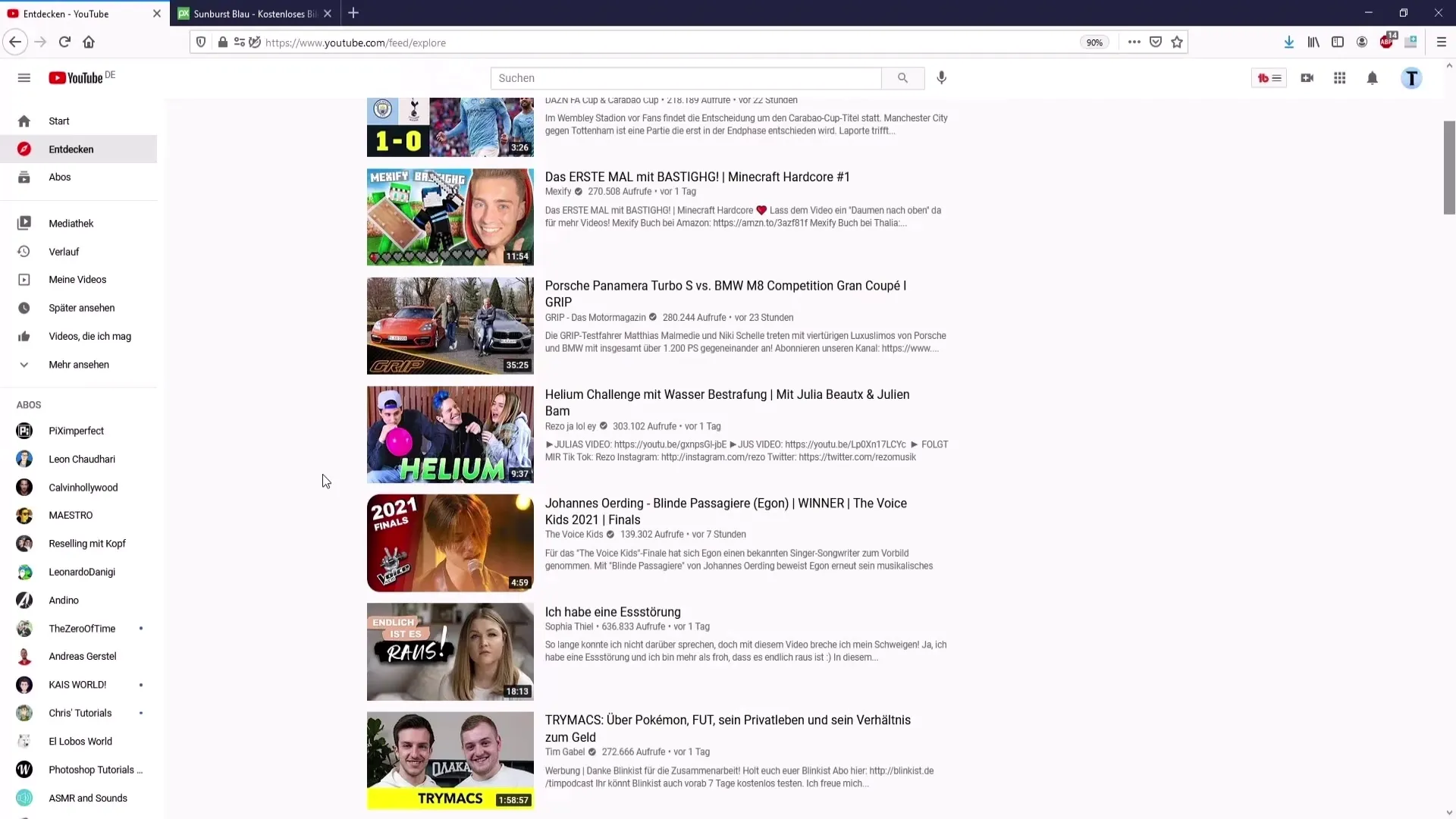
Task: Go back with the browser back arrow
Action: [15, 42]
